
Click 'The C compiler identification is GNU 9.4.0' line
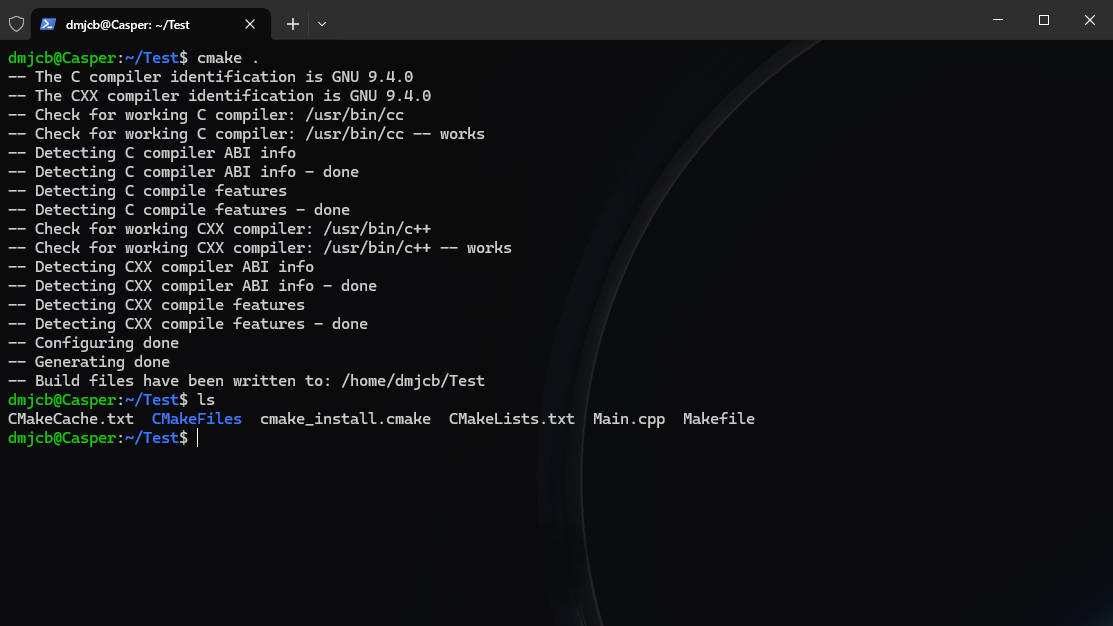pos(210,77)
